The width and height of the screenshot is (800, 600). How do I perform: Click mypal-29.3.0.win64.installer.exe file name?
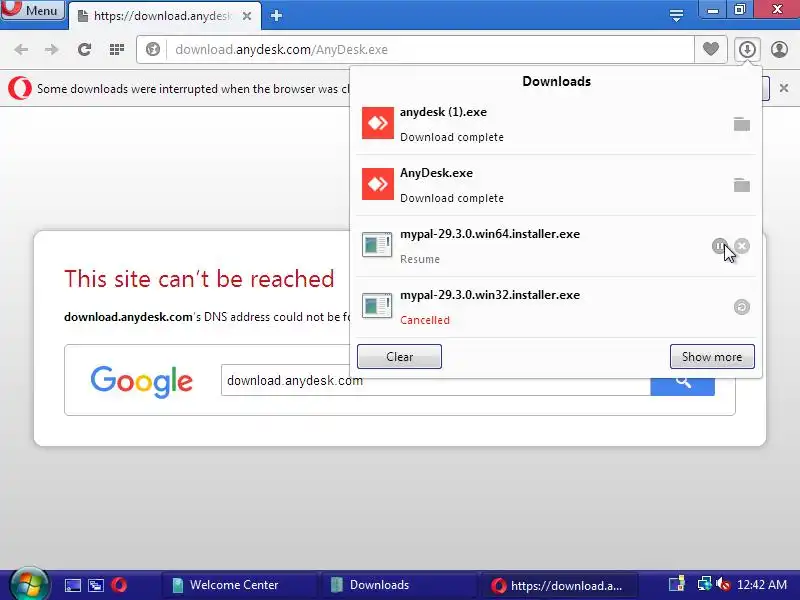pos(490,234)
